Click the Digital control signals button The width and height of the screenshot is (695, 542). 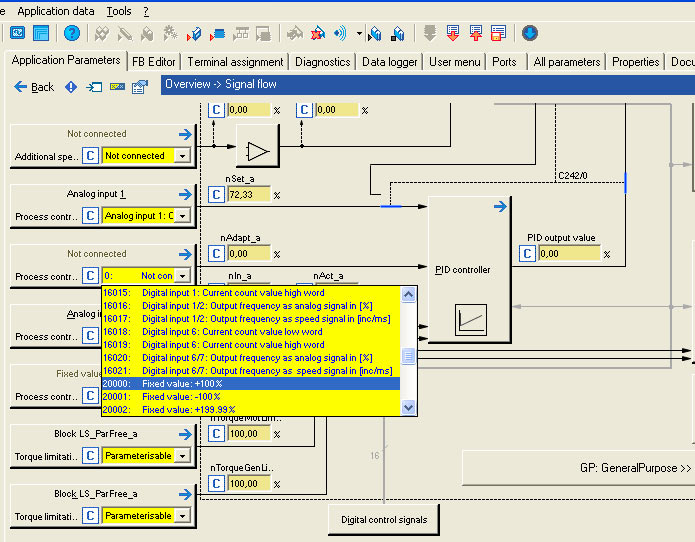tap(384, 520)
